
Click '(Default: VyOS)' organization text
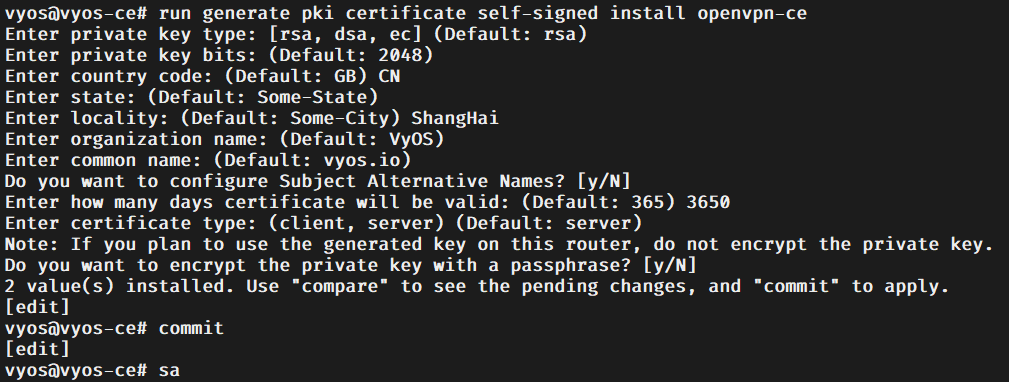[x=362, y=139]
